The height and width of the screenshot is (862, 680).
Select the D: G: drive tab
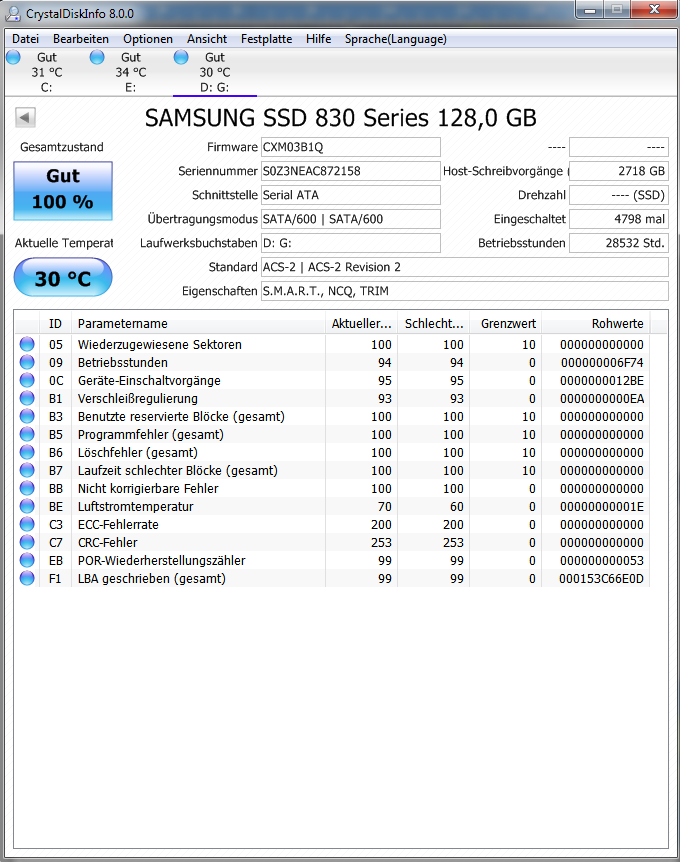[x=215, y=72]
